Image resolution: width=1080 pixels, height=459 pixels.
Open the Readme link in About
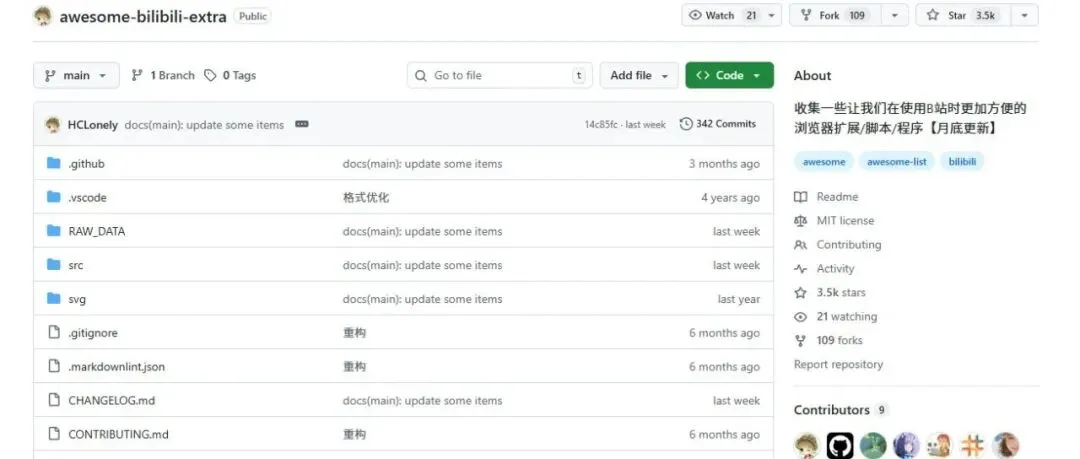click(x=838, y=197)
